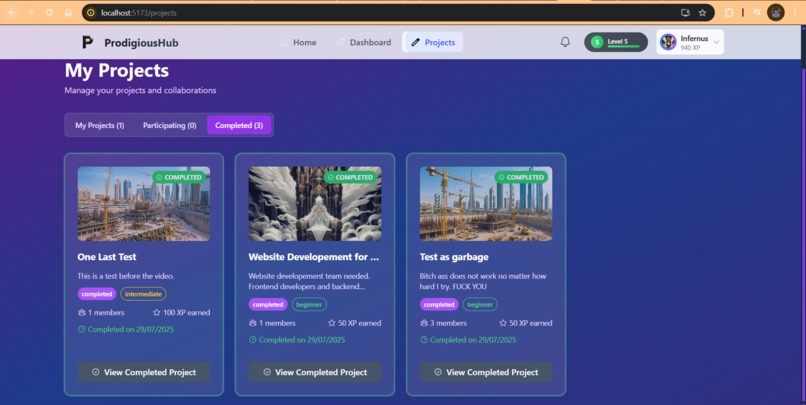
Task: Click the install app icon in address bar
Action: [685, 13]
